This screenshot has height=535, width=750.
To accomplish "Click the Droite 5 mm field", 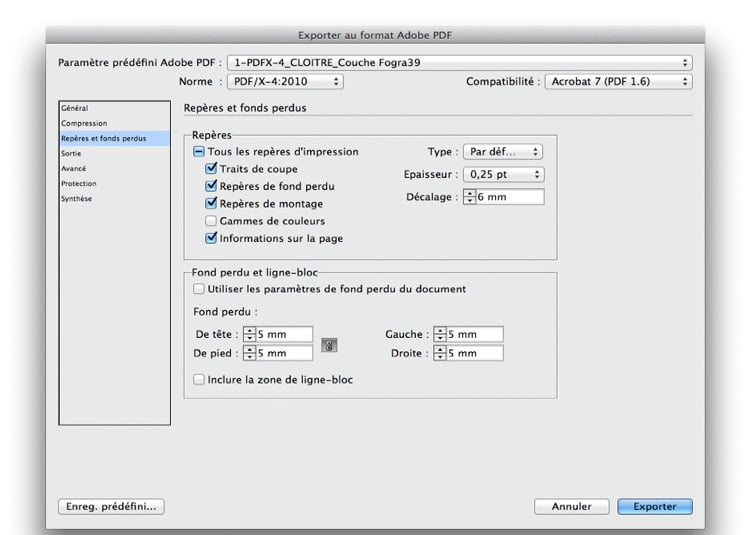I will click(474, 353).
